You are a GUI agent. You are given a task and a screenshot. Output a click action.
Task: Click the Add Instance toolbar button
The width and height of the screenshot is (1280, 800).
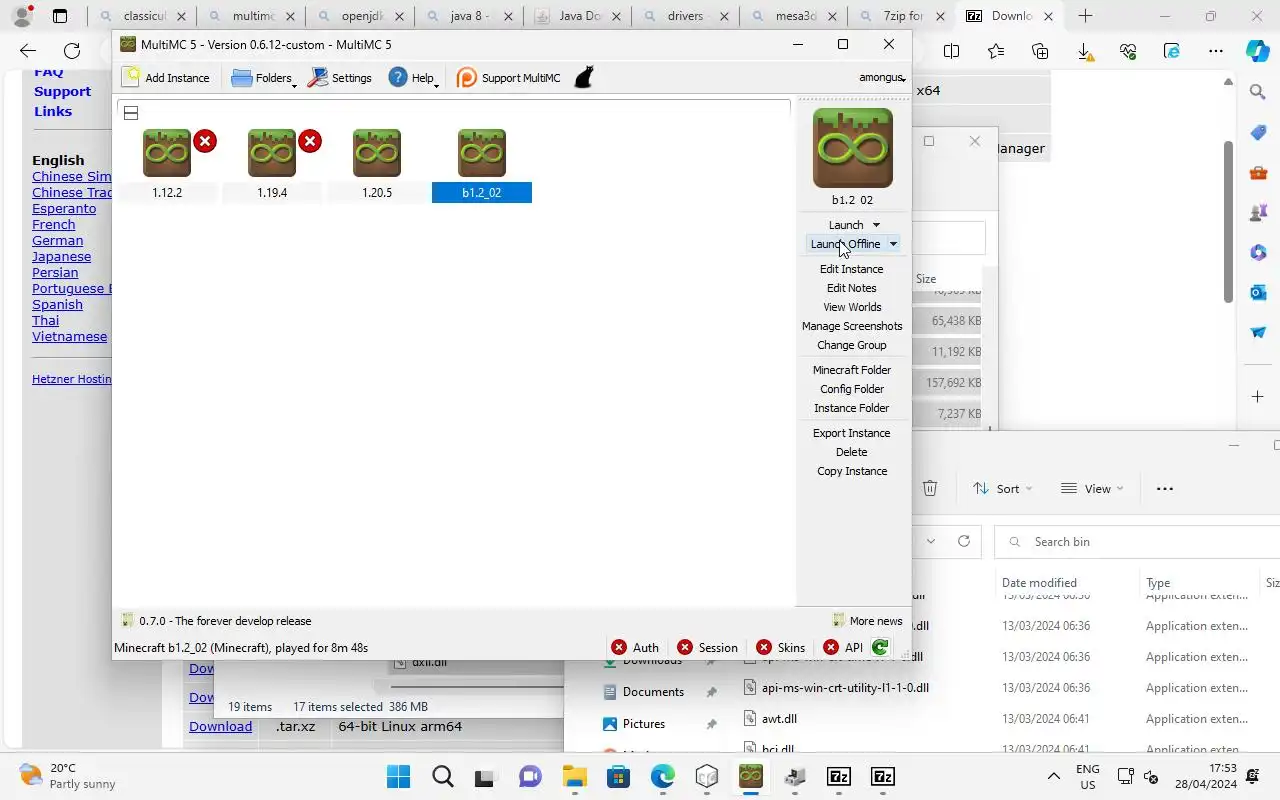(166, 78)
